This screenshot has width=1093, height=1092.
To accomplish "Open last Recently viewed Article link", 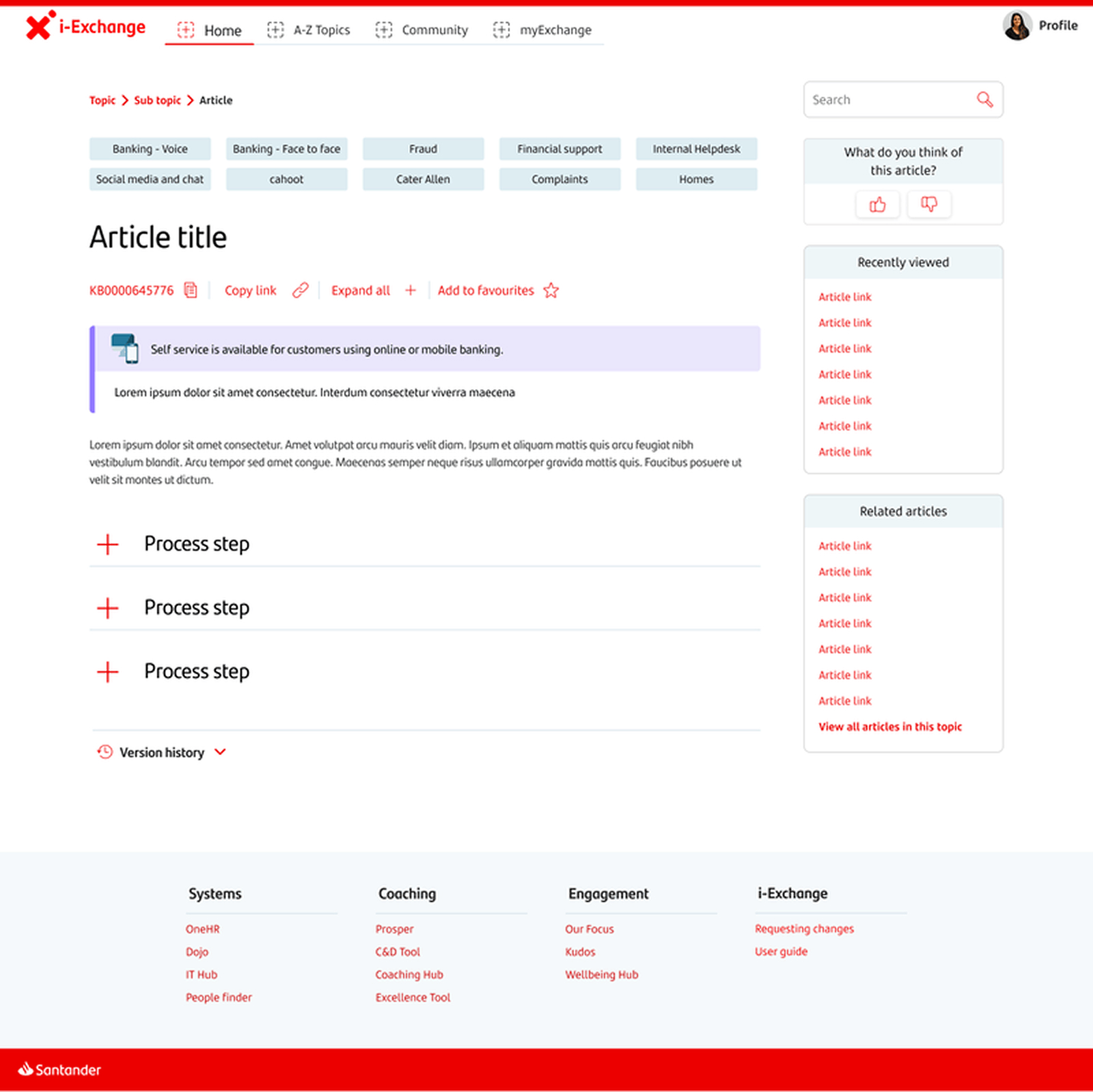I will 845,452.
